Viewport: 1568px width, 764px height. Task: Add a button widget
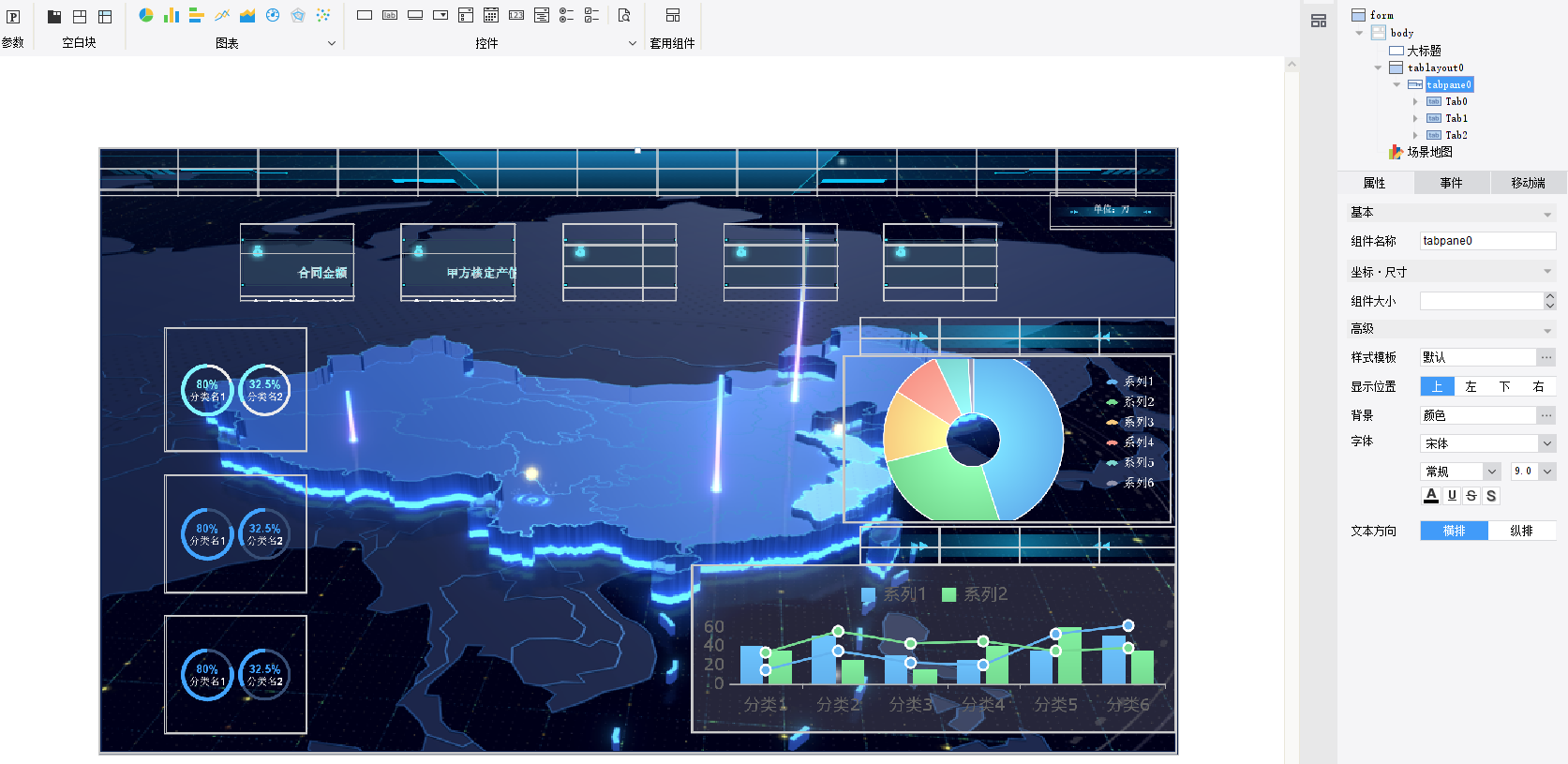(415, 15)
